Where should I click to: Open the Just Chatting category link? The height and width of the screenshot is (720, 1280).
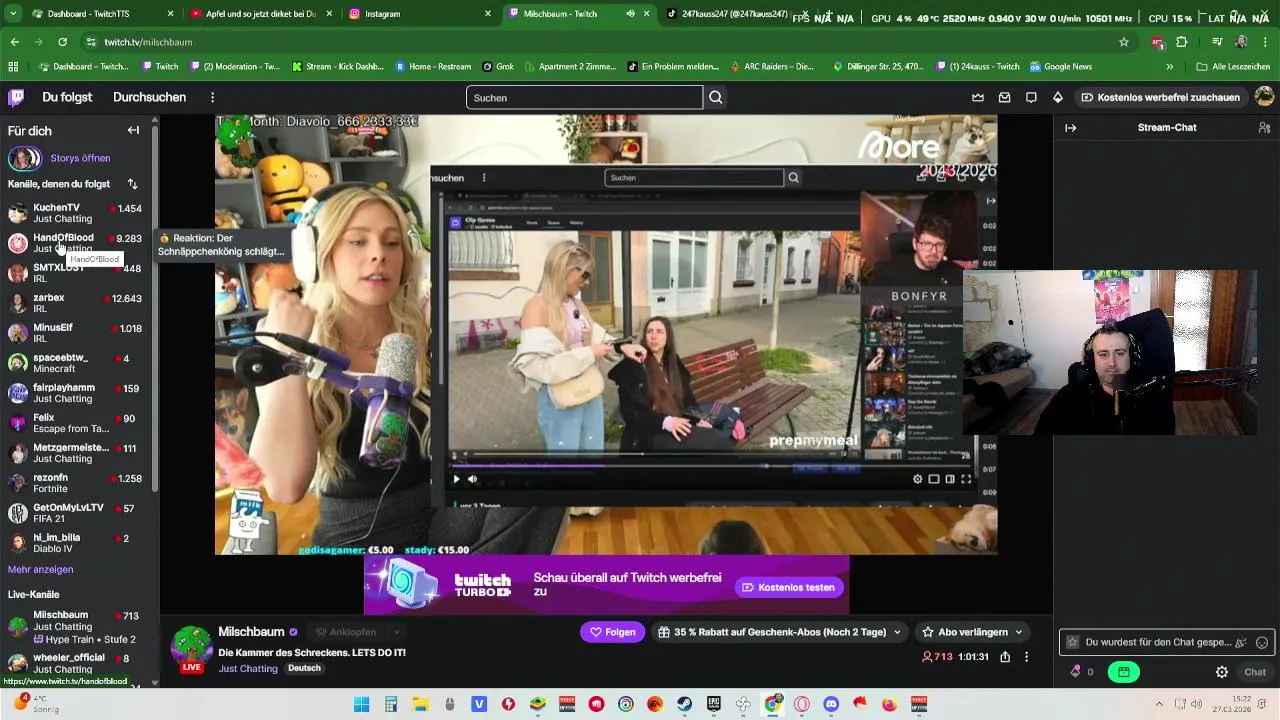coord(248,668)
